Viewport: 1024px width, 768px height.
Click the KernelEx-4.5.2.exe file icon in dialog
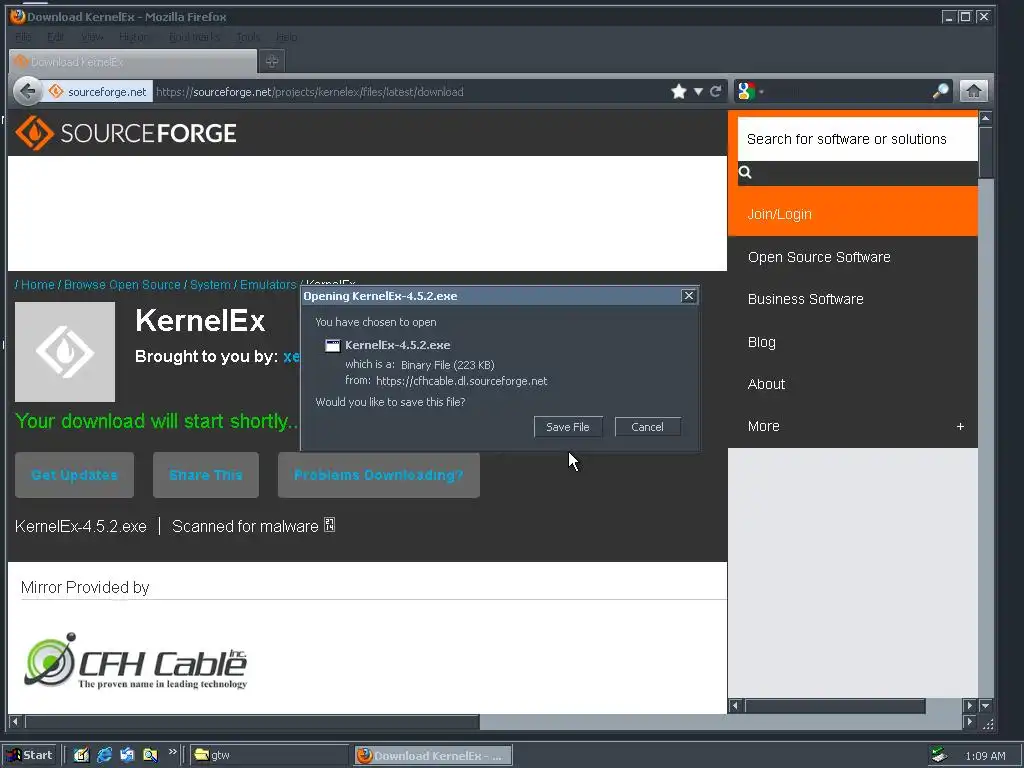click(x=332, y=345)
